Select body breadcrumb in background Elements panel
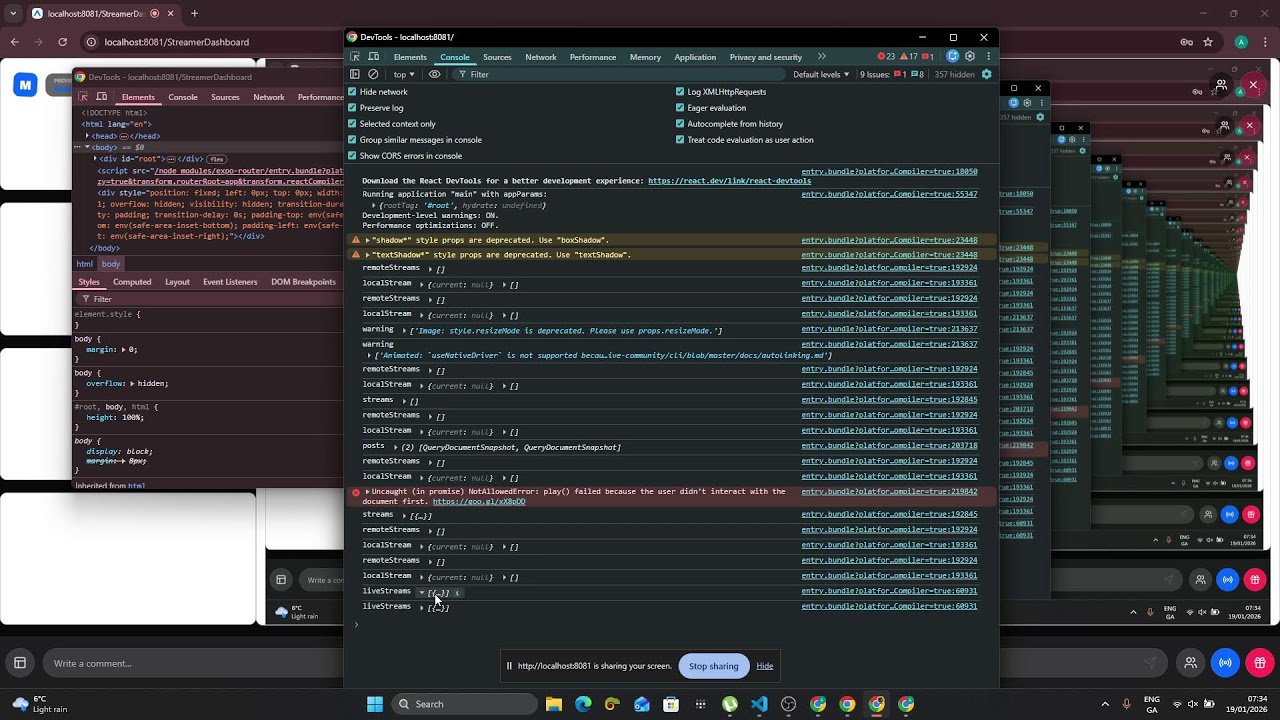The width and height of the screenshot is (1280, 720). pos(111,264)
